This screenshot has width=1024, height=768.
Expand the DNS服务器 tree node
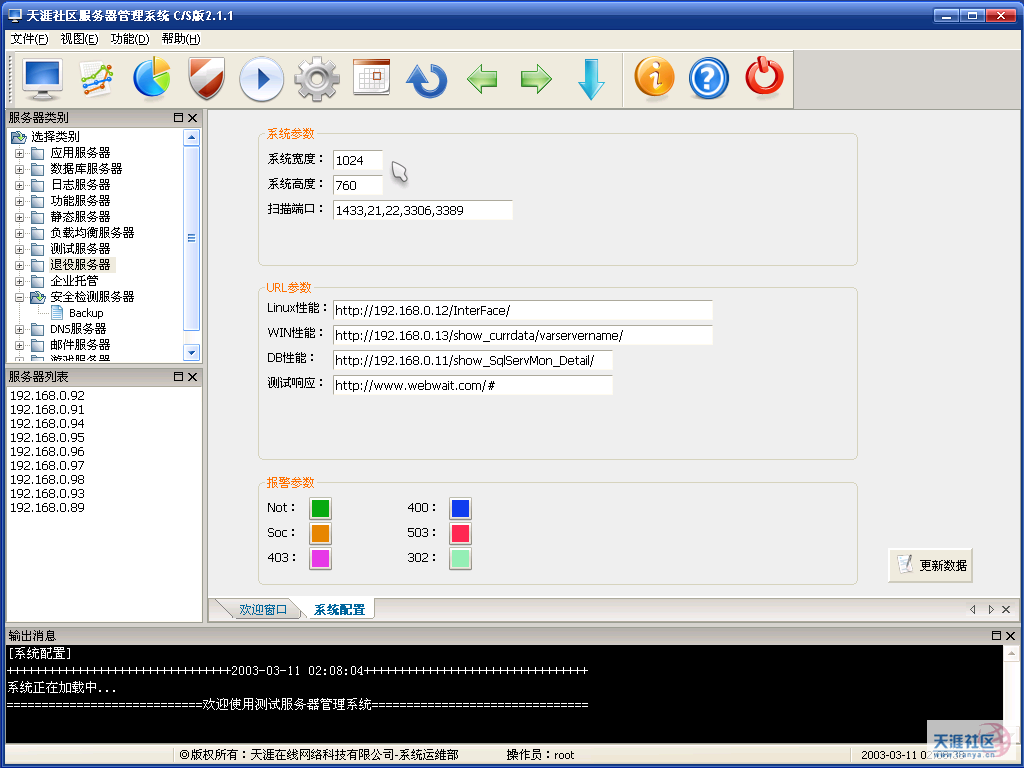point(19,329)
